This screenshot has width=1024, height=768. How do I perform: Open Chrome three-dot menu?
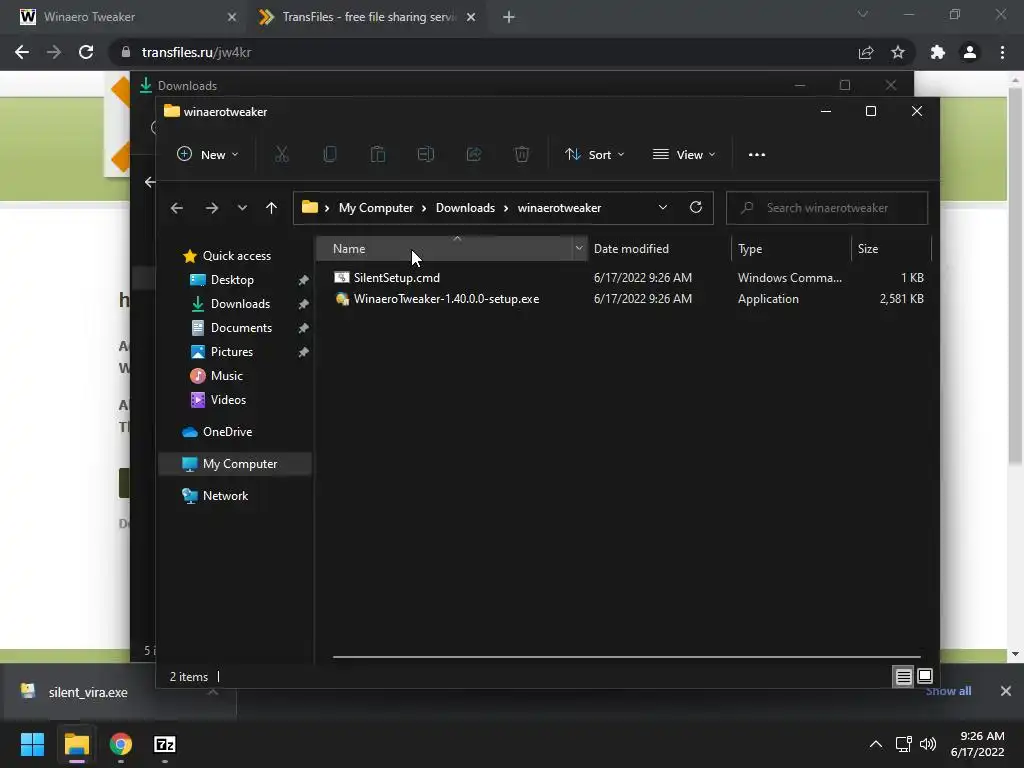[1002, 52]
